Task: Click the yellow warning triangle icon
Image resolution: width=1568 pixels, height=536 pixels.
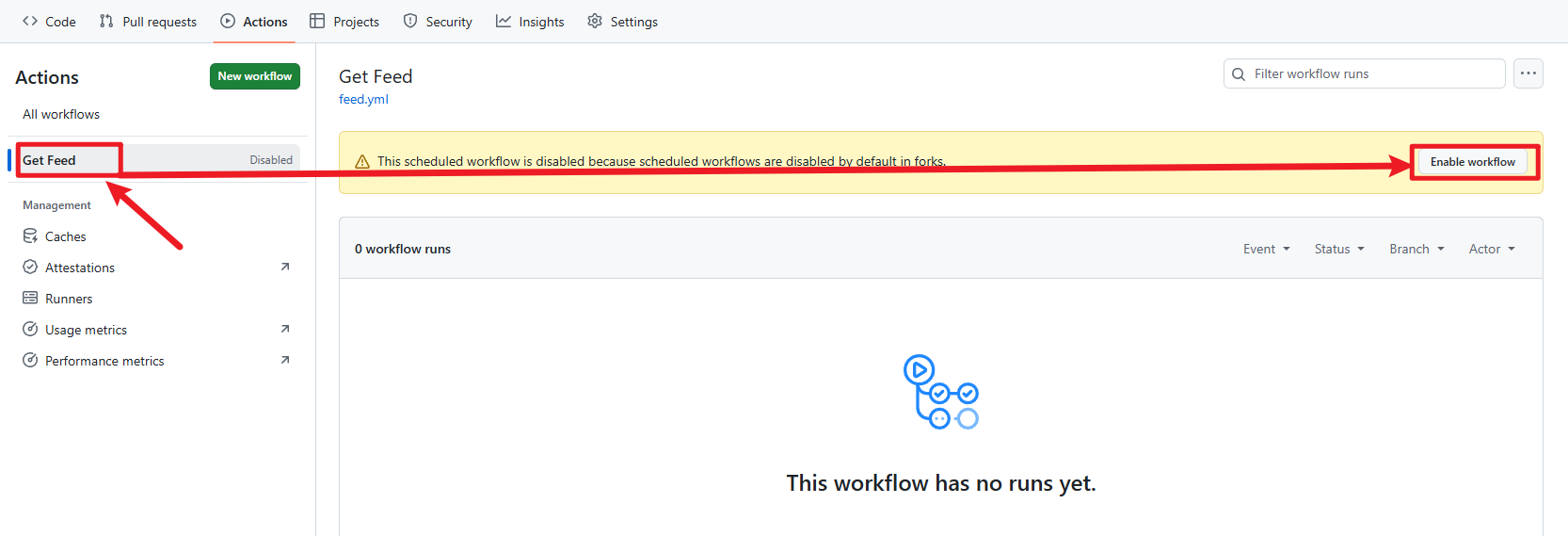Action: point(362,162)
